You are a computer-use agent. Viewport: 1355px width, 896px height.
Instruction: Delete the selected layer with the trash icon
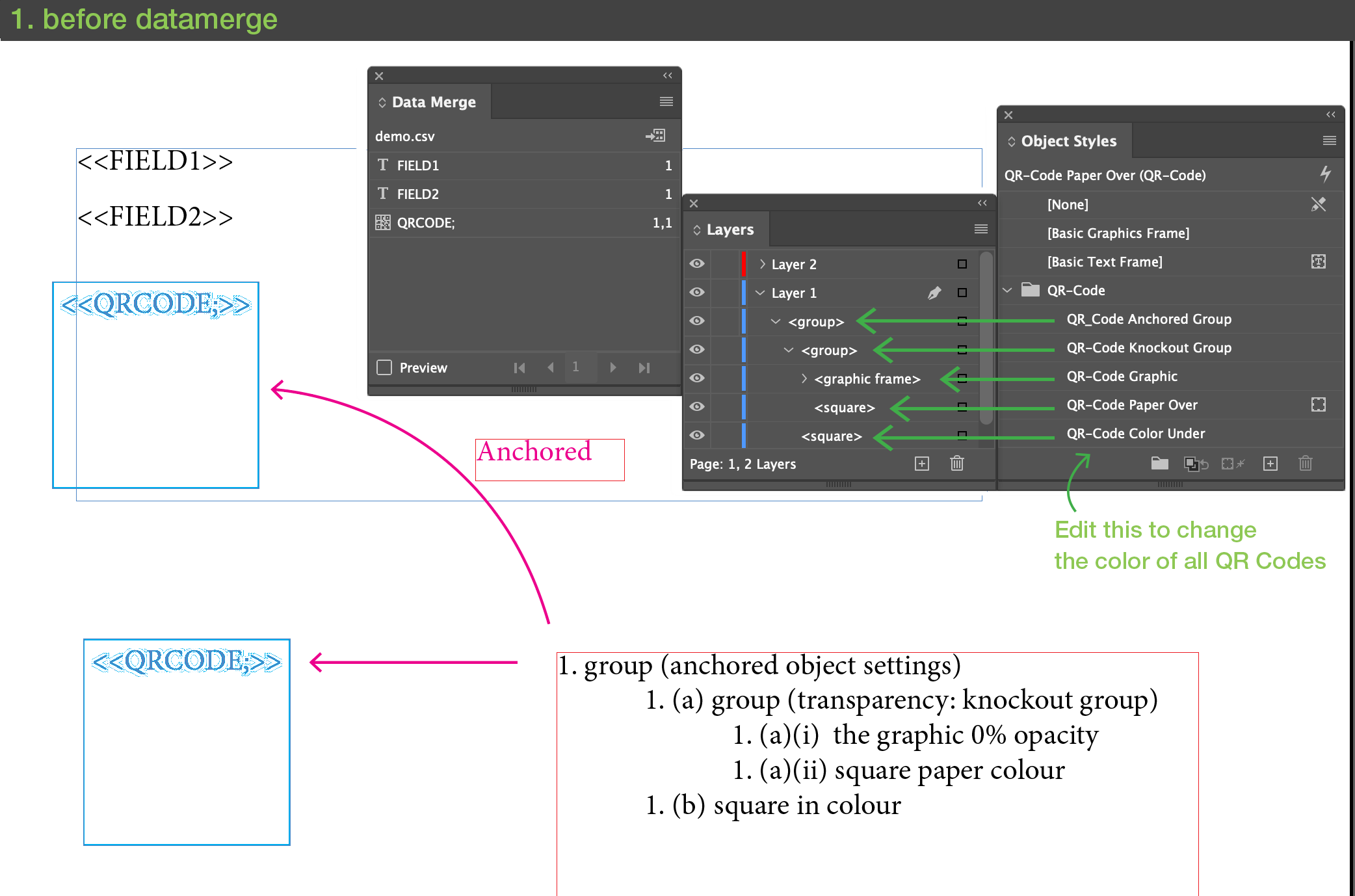pos(956,464)
